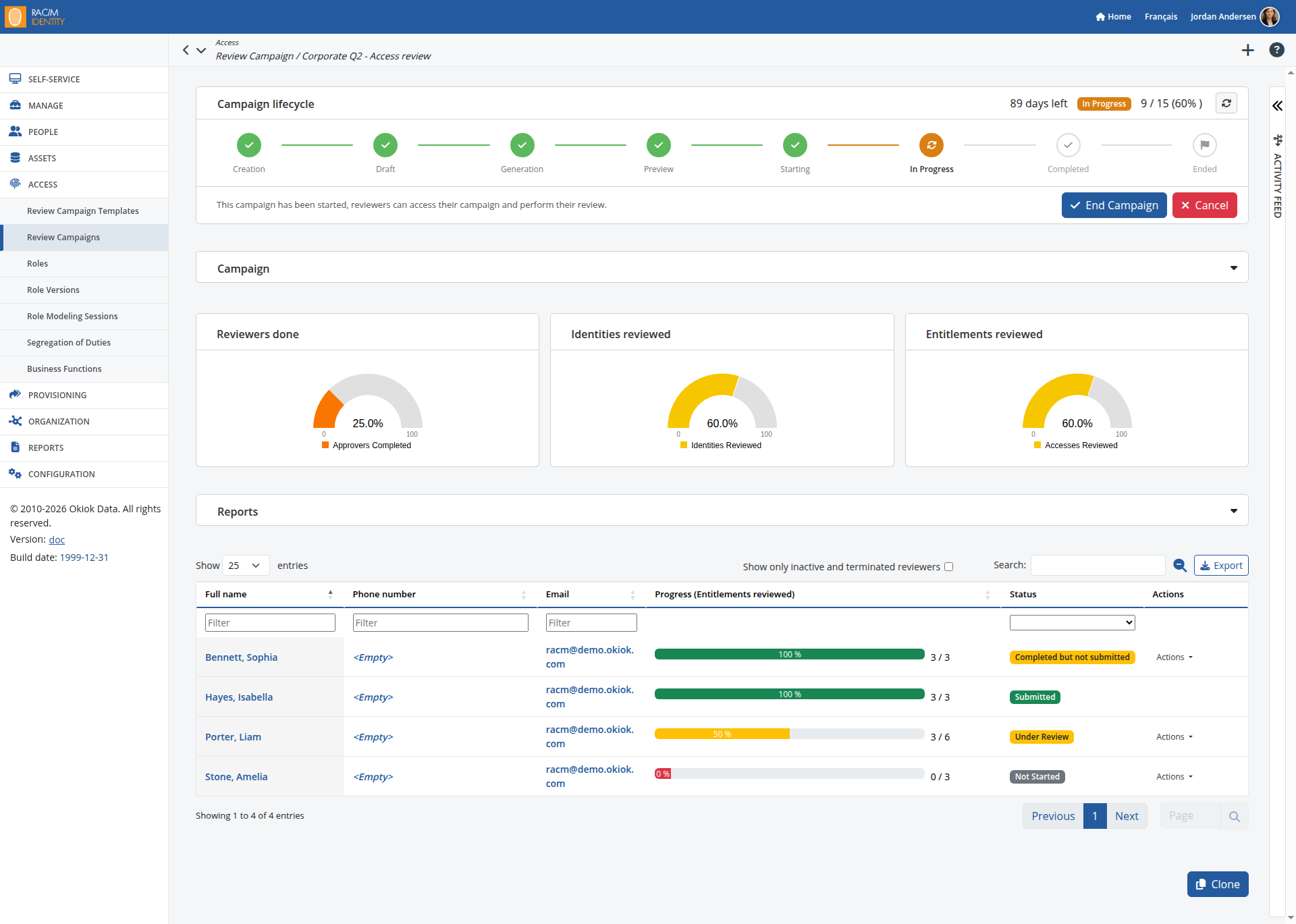Open the Reports sidebar menu
The width and height of the screenshot is (1296, 924).
click(x=84, y=448)
